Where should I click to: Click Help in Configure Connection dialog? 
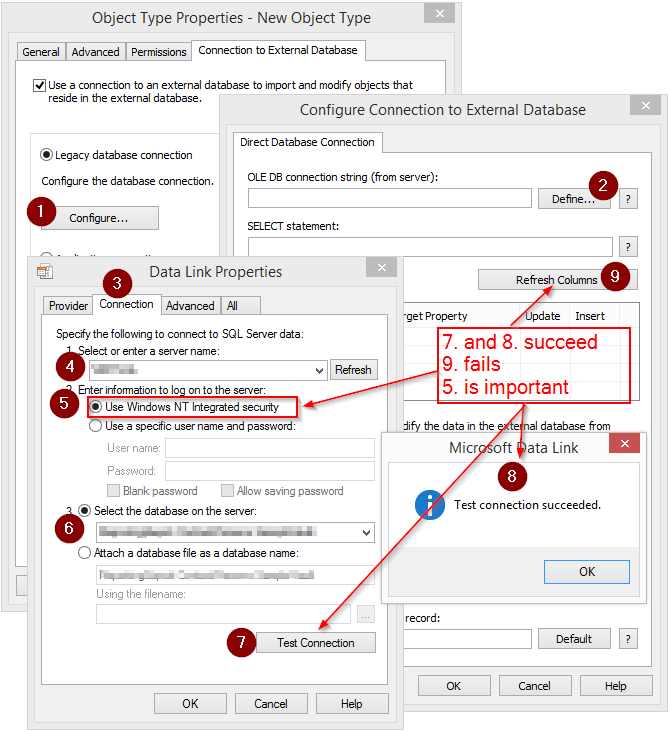(616, 686)
